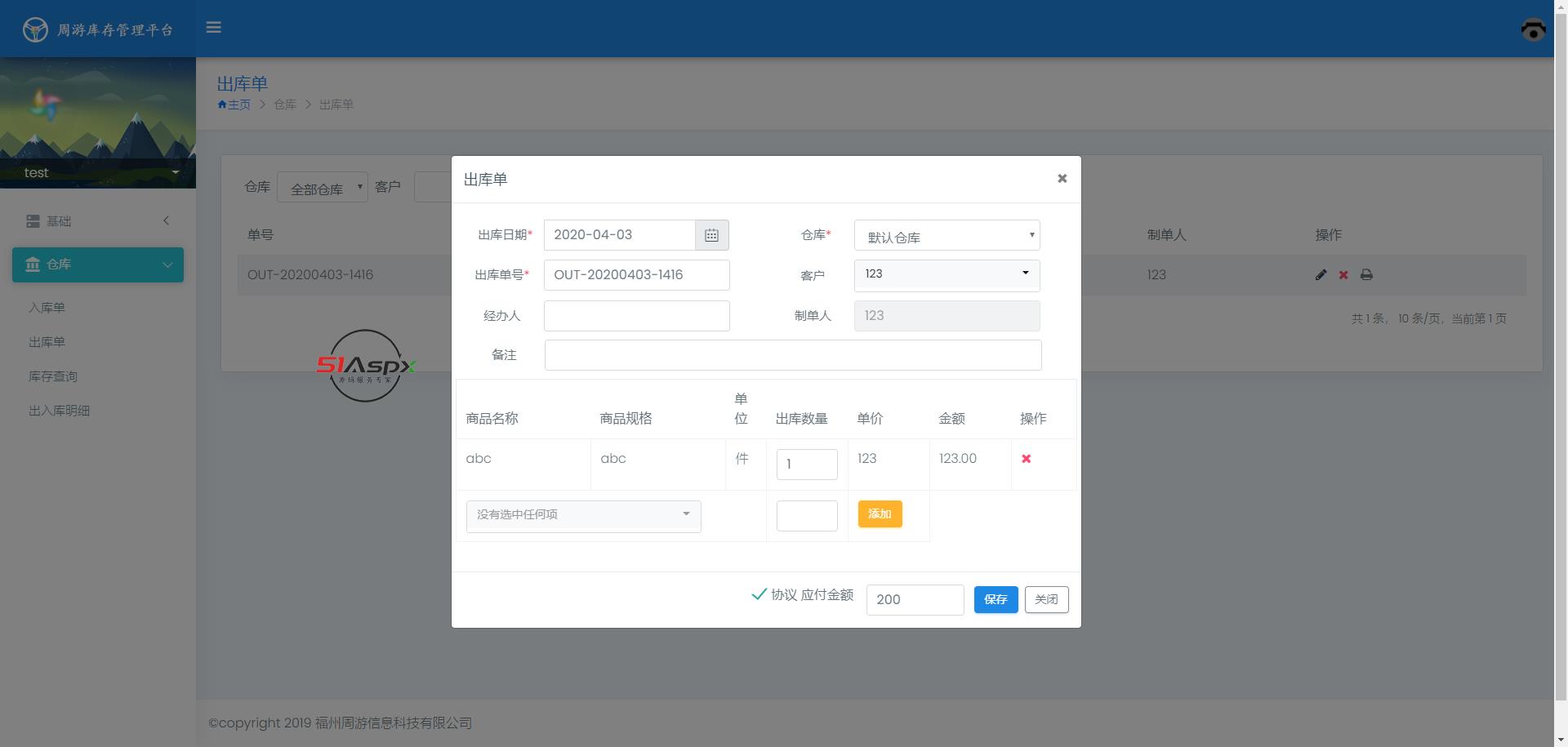This screenshot has height=747, width=1568.
Task: Open the calendar picker for outbound date
Action: 711,235
